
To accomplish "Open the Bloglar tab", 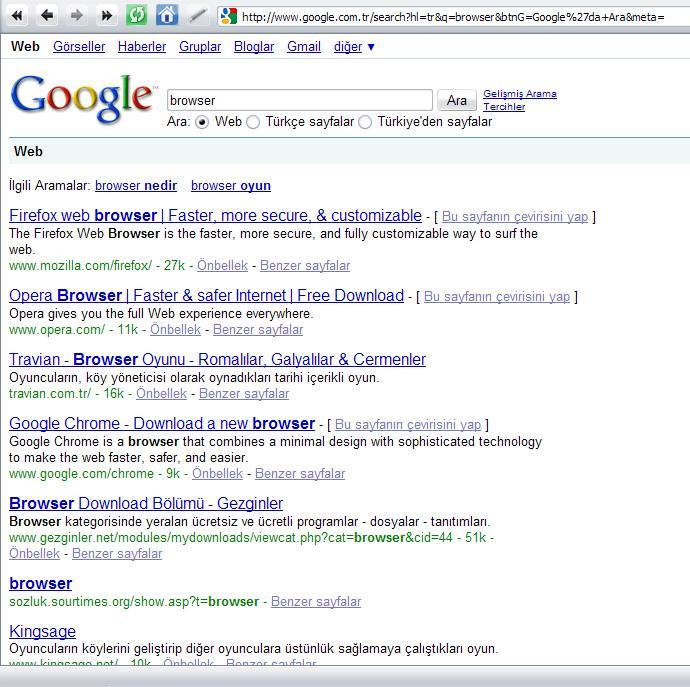I will point(254,47).
